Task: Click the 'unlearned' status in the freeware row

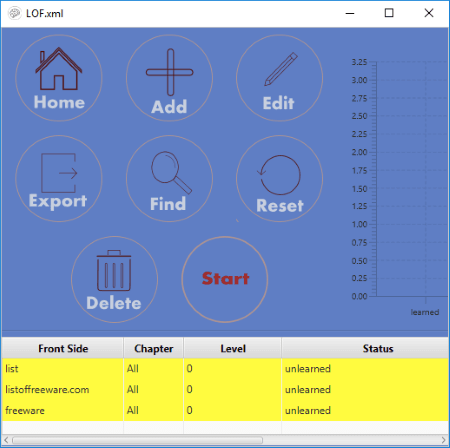Action: click(308, 410)
